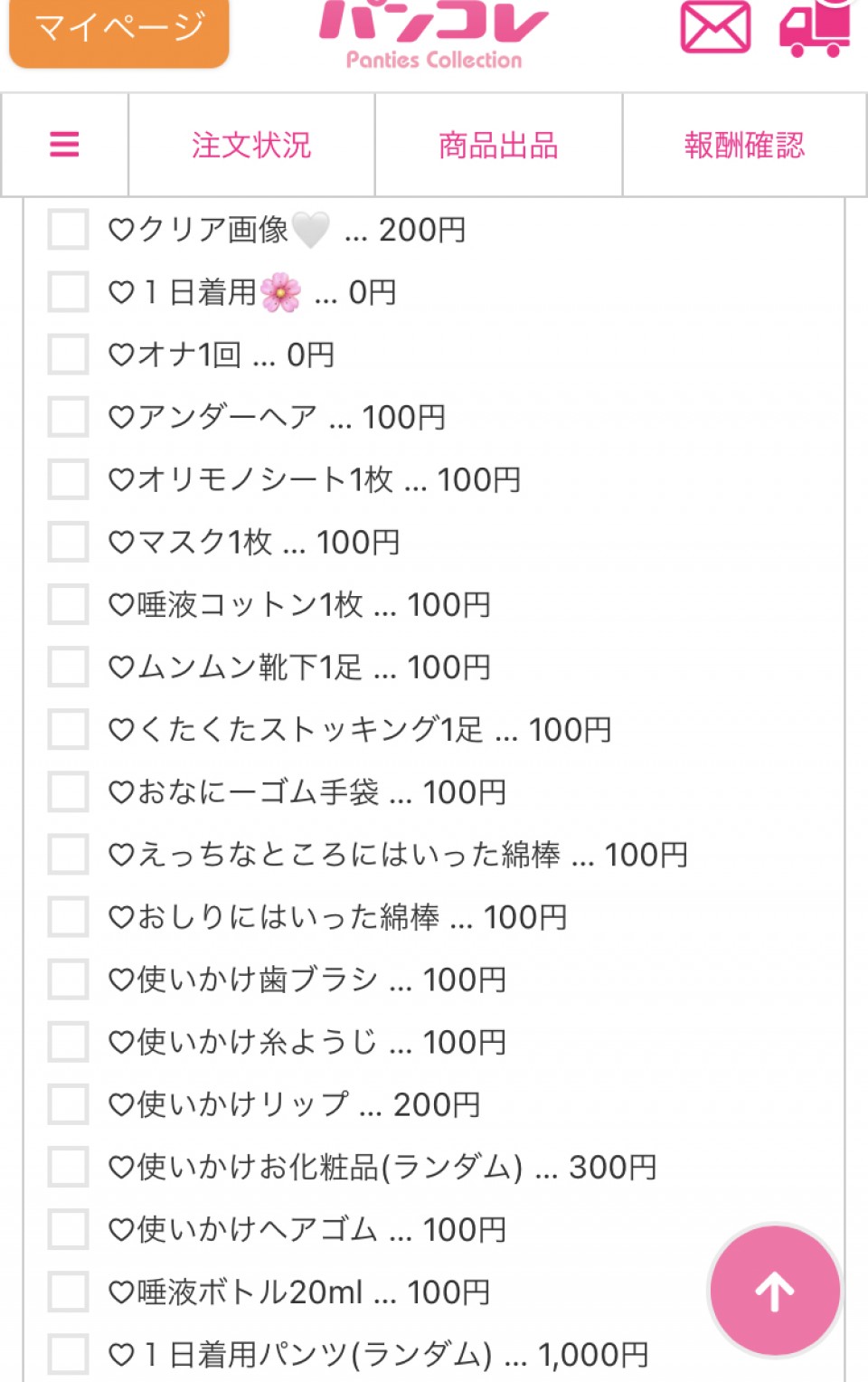Click the パンコレ Panties Collection logo

pyautogui.click(x=434, y=34)
